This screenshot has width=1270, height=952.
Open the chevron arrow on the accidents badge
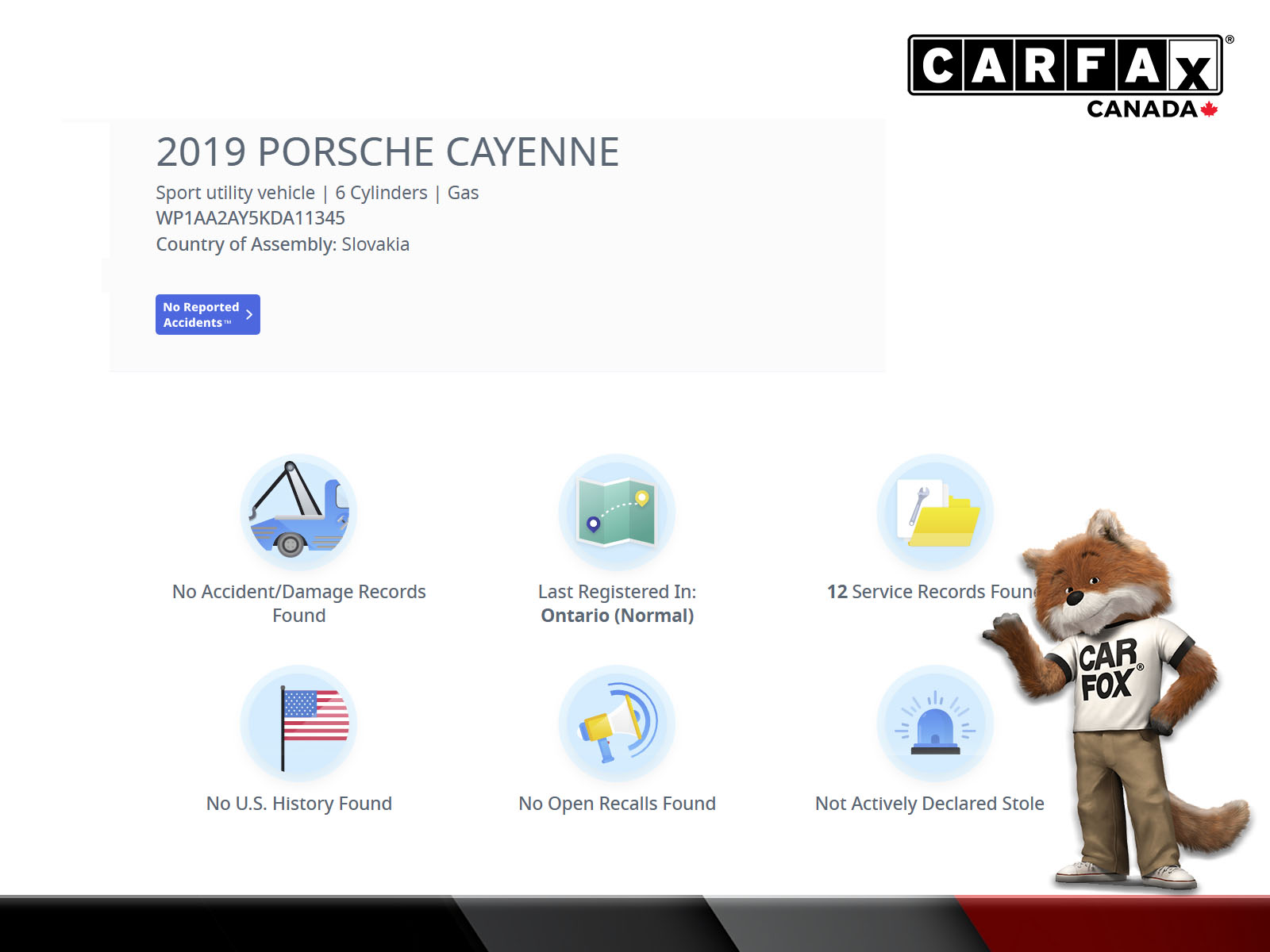tap(249, 315)
